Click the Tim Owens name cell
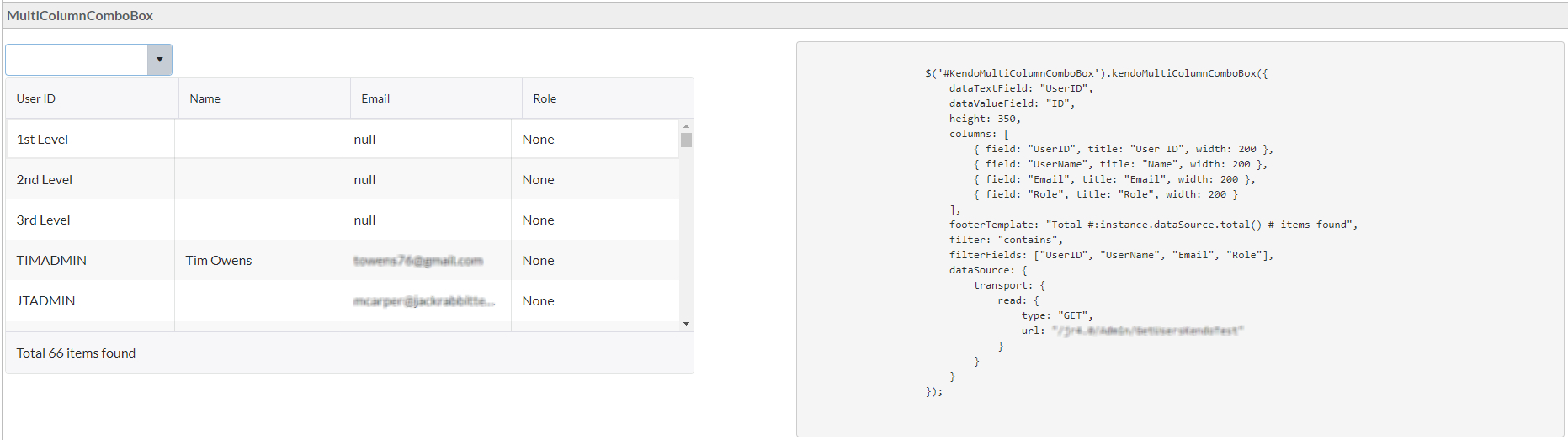Viewport: 1568px width, 440px height. [219, 261]
